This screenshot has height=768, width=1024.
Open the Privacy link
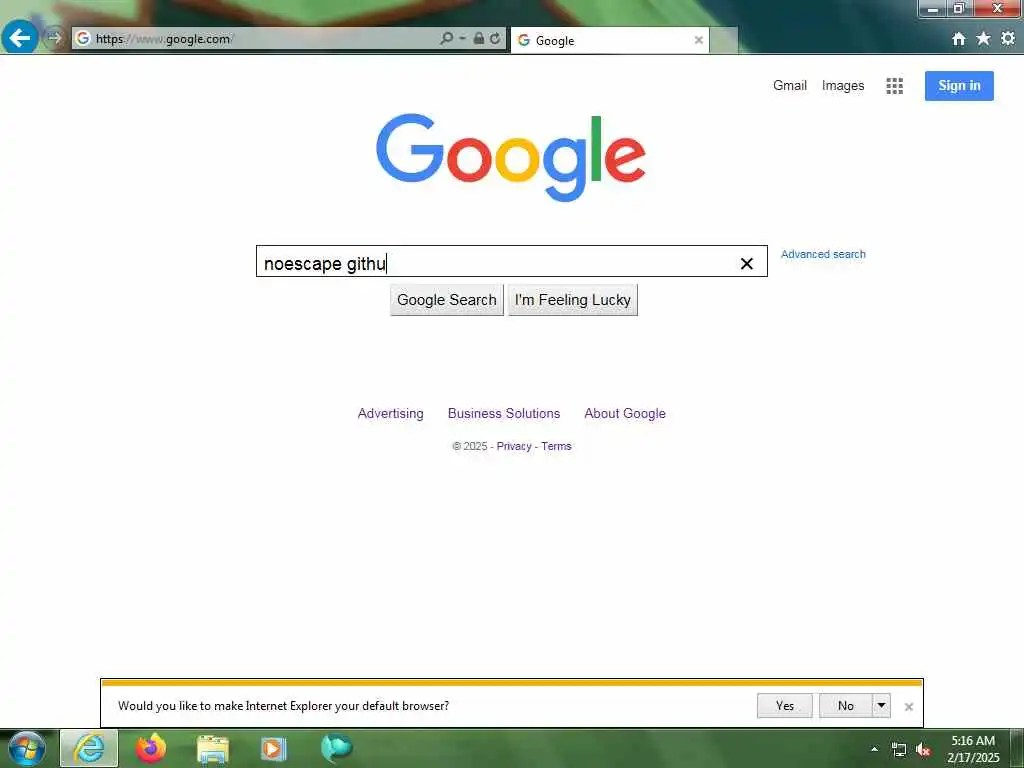click(514, 446)
